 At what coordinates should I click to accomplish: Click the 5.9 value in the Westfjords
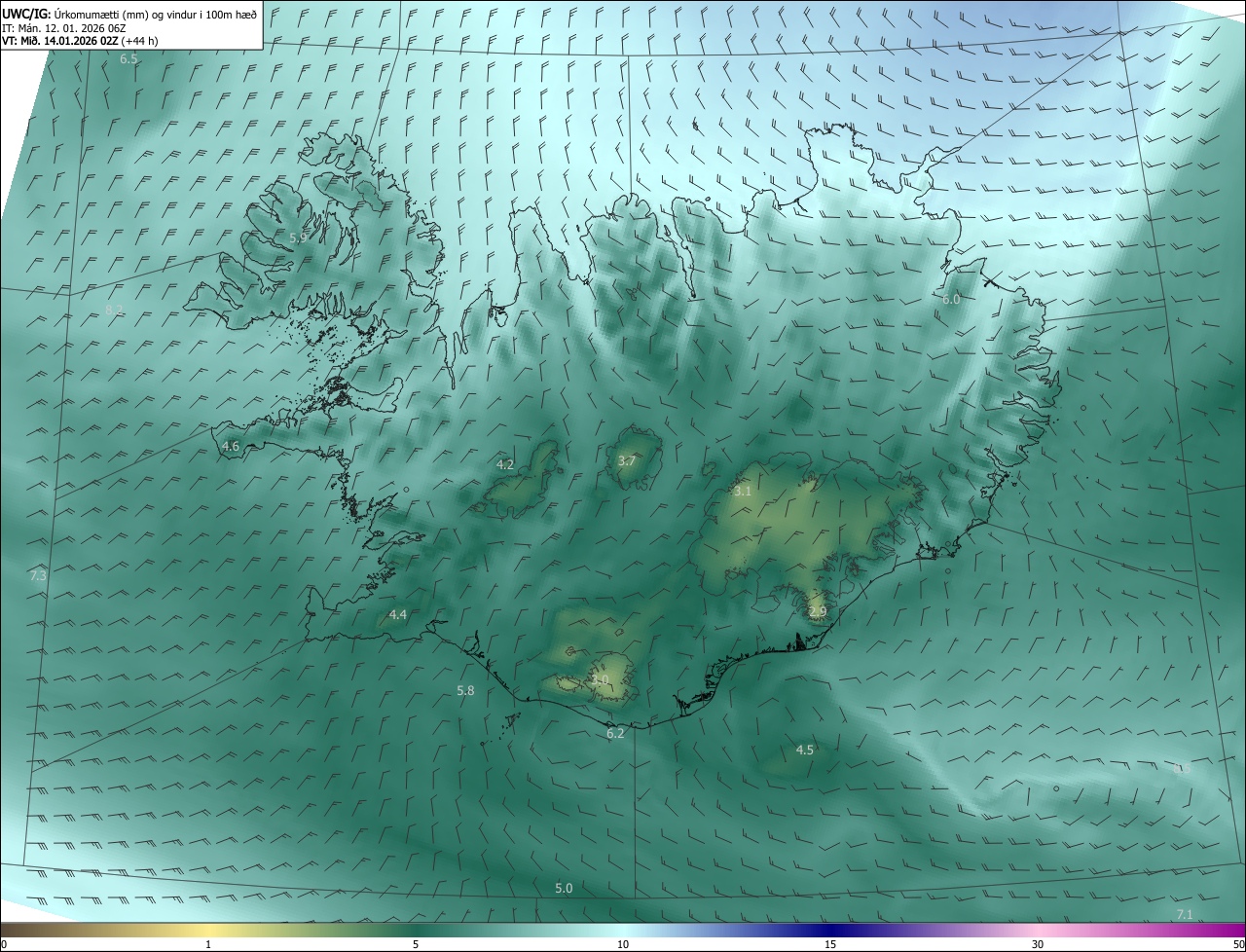pos(299,238)
